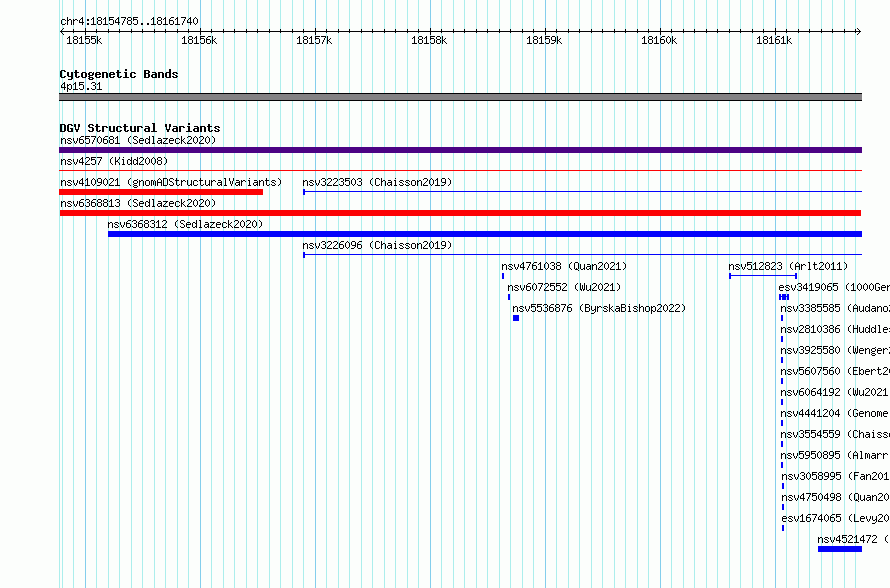
Task: Open variant nsv3226096 (Chaisson2019) label
Action: pyautogui.click(x=377, y=245)
